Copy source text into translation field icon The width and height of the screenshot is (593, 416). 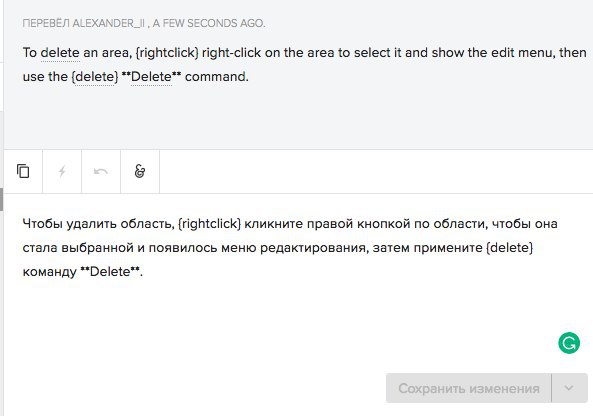click(23, 171)
